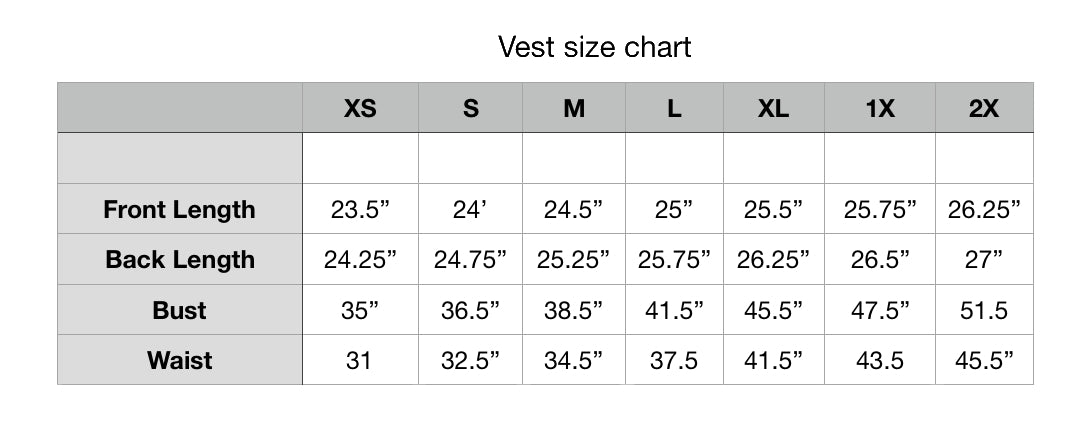Screen dimensions: 1092x433
Task: Select the 2X bust value 51.5
Action: click(984, 310)
